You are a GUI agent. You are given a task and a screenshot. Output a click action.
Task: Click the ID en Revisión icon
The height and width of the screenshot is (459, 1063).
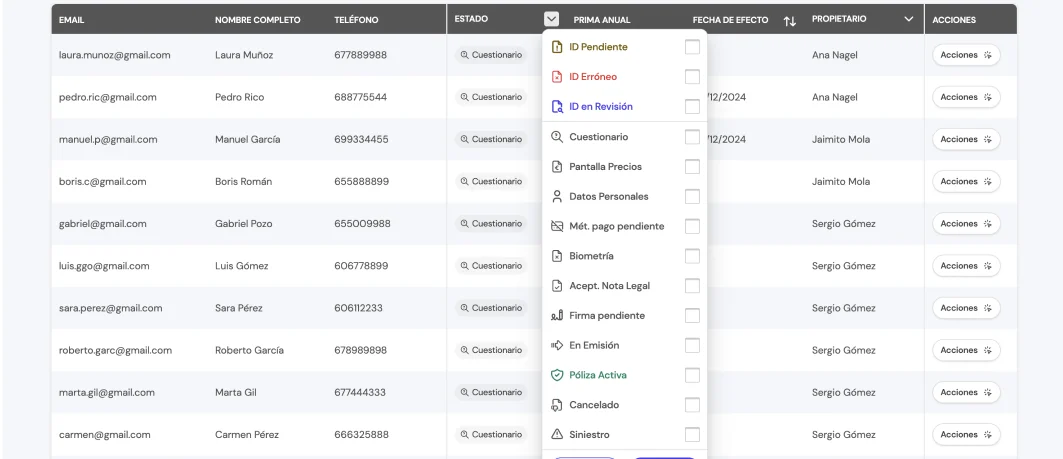pos(557,107)
